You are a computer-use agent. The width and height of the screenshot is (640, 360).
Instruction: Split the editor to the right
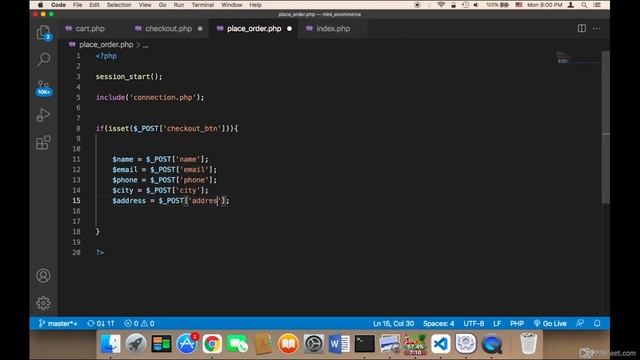tap(582, 29)
